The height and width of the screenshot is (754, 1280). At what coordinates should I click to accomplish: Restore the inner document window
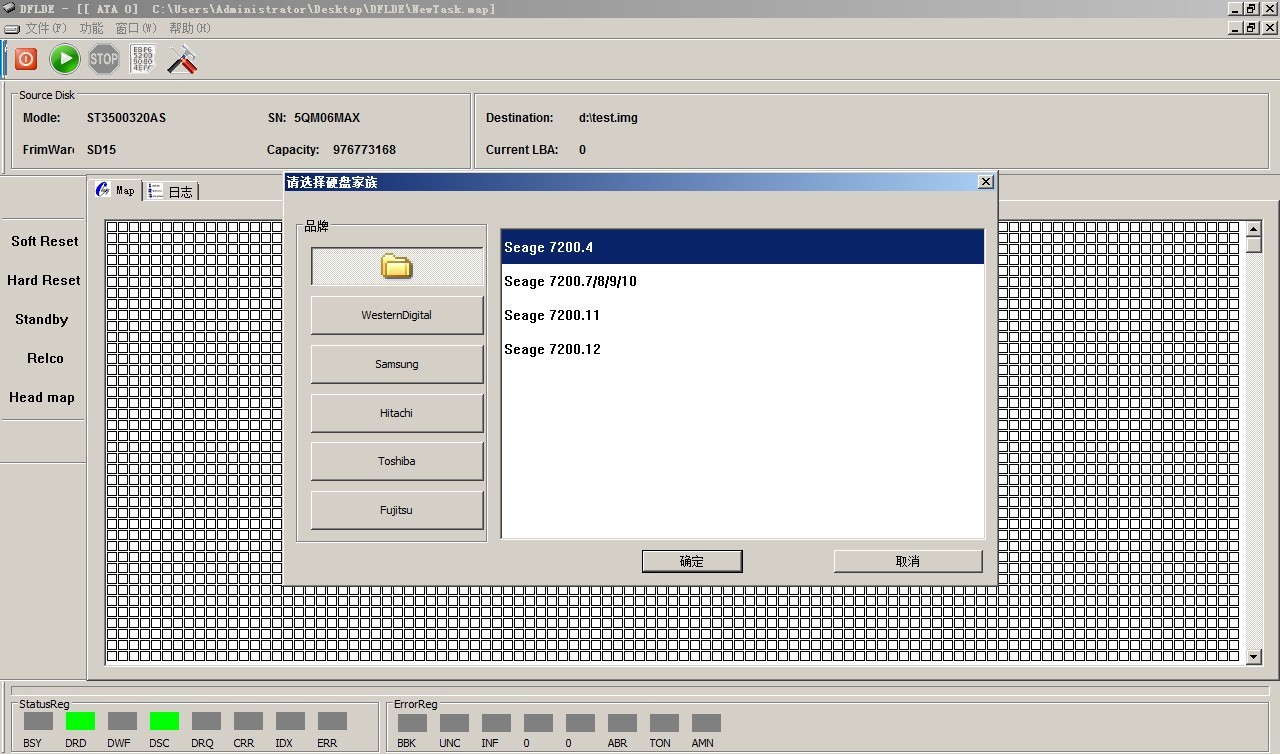pos(1250,28)
